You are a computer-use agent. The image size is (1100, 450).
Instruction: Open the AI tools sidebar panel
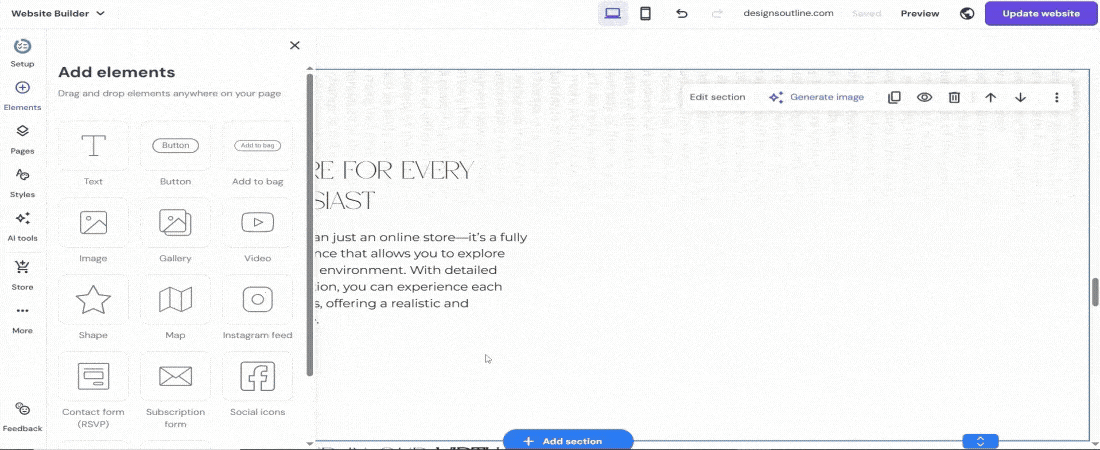point(22,227)
